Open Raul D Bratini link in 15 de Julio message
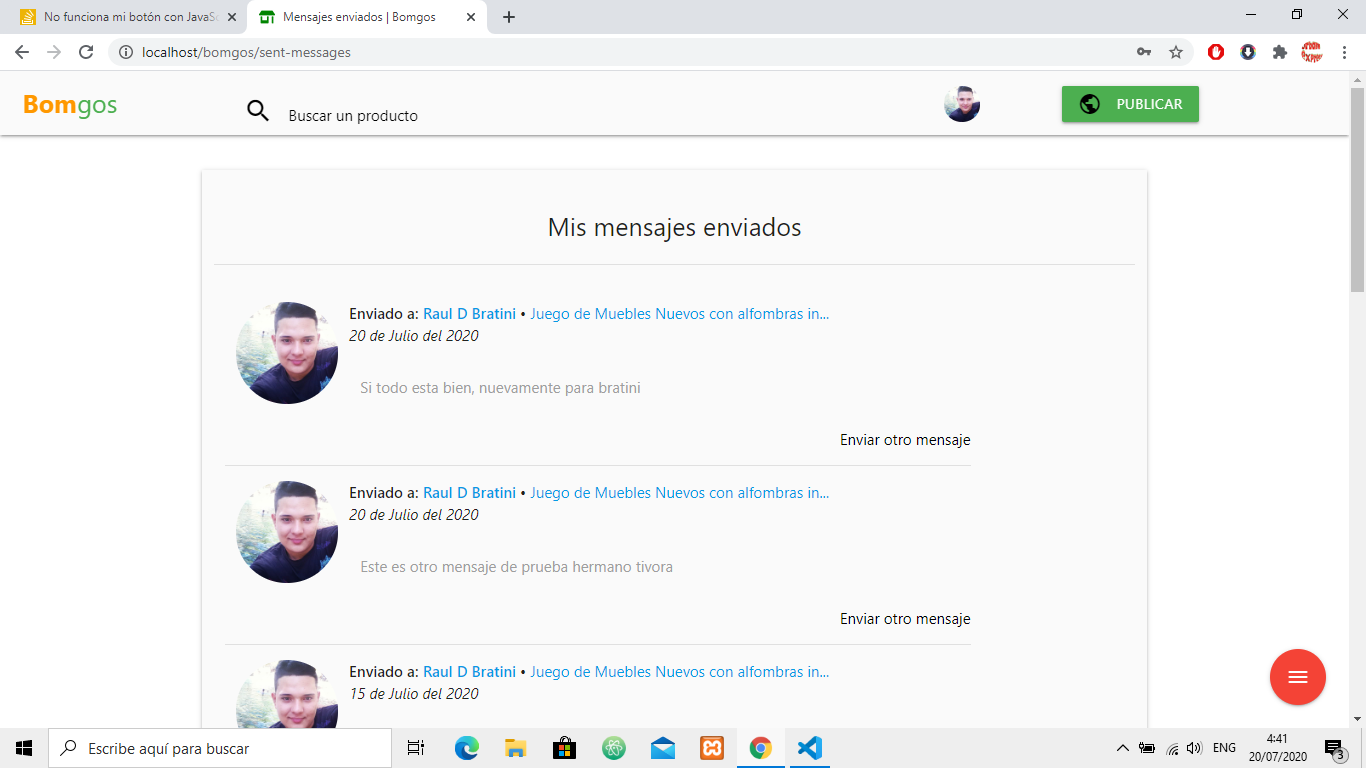This screenshot has width=1366, height=768. [x=469, y=672]
